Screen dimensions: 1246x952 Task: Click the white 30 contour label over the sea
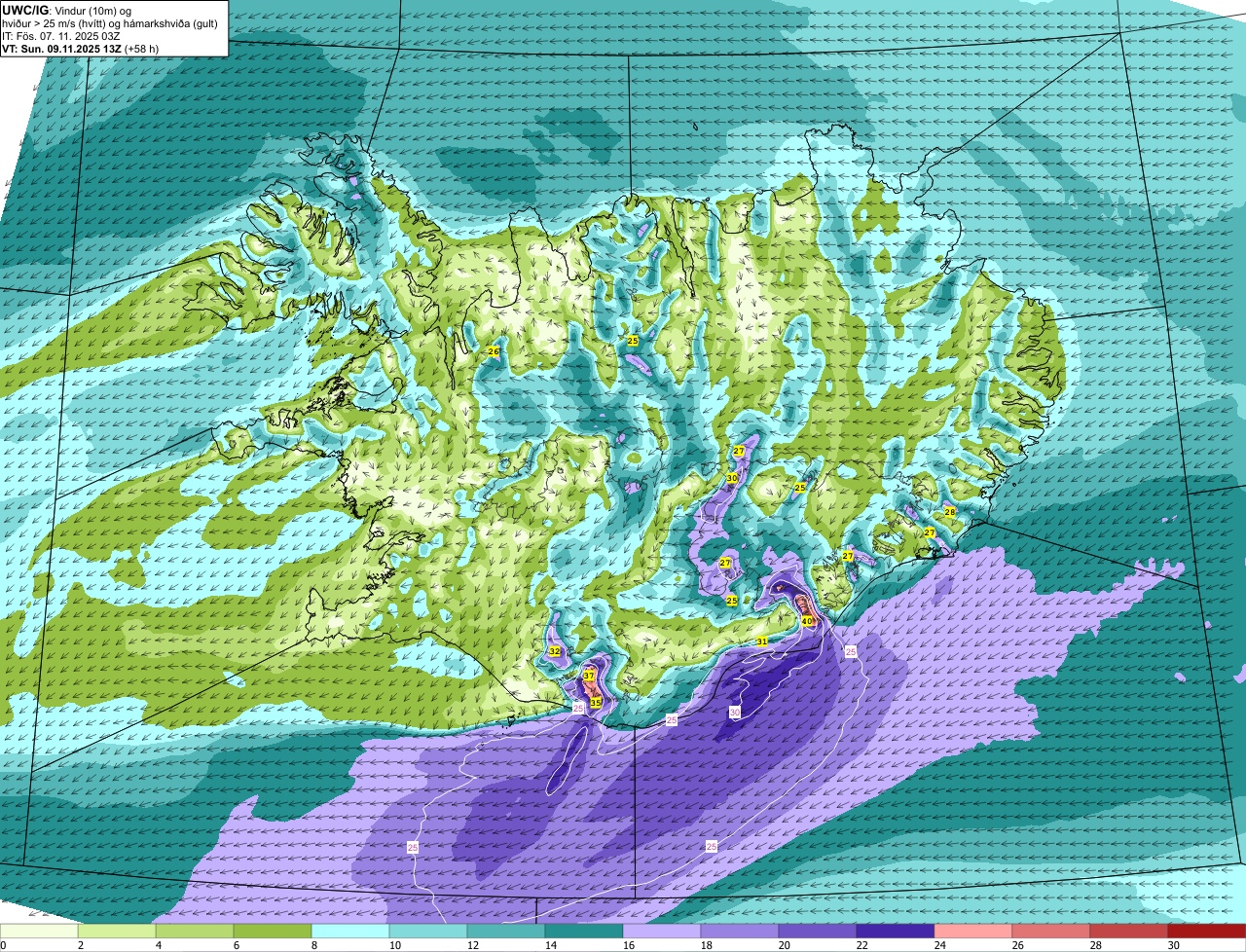735,714
